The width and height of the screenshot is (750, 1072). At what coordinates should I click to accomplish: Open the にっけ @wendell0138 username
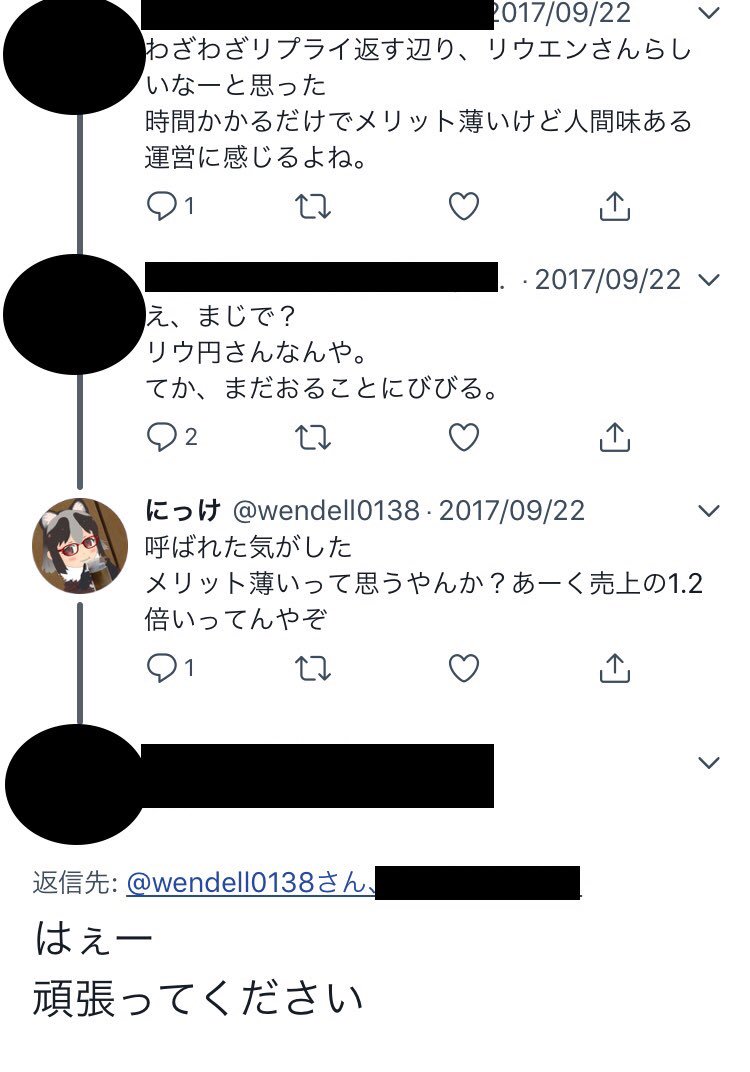click(282, 511)
